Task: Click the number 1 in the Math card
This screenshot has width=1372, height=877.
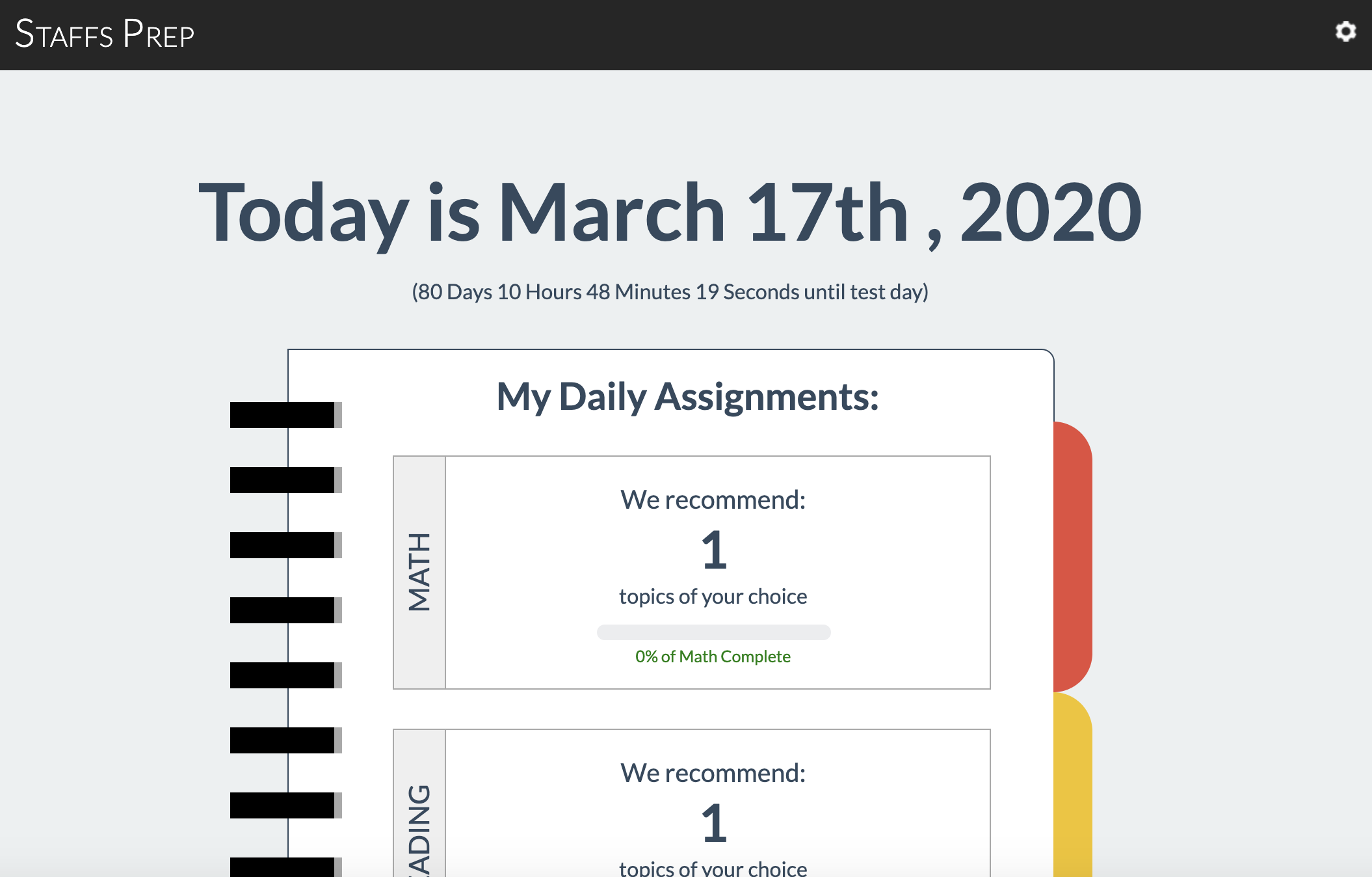Action: (x=713, y=550)
